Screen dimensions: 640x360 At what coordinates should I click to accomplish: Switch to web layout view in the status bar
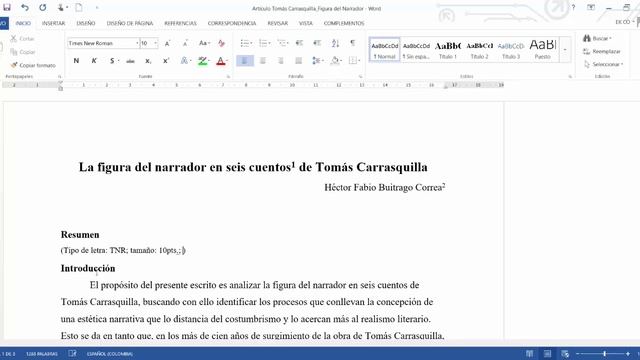click(x=565, y=354)
